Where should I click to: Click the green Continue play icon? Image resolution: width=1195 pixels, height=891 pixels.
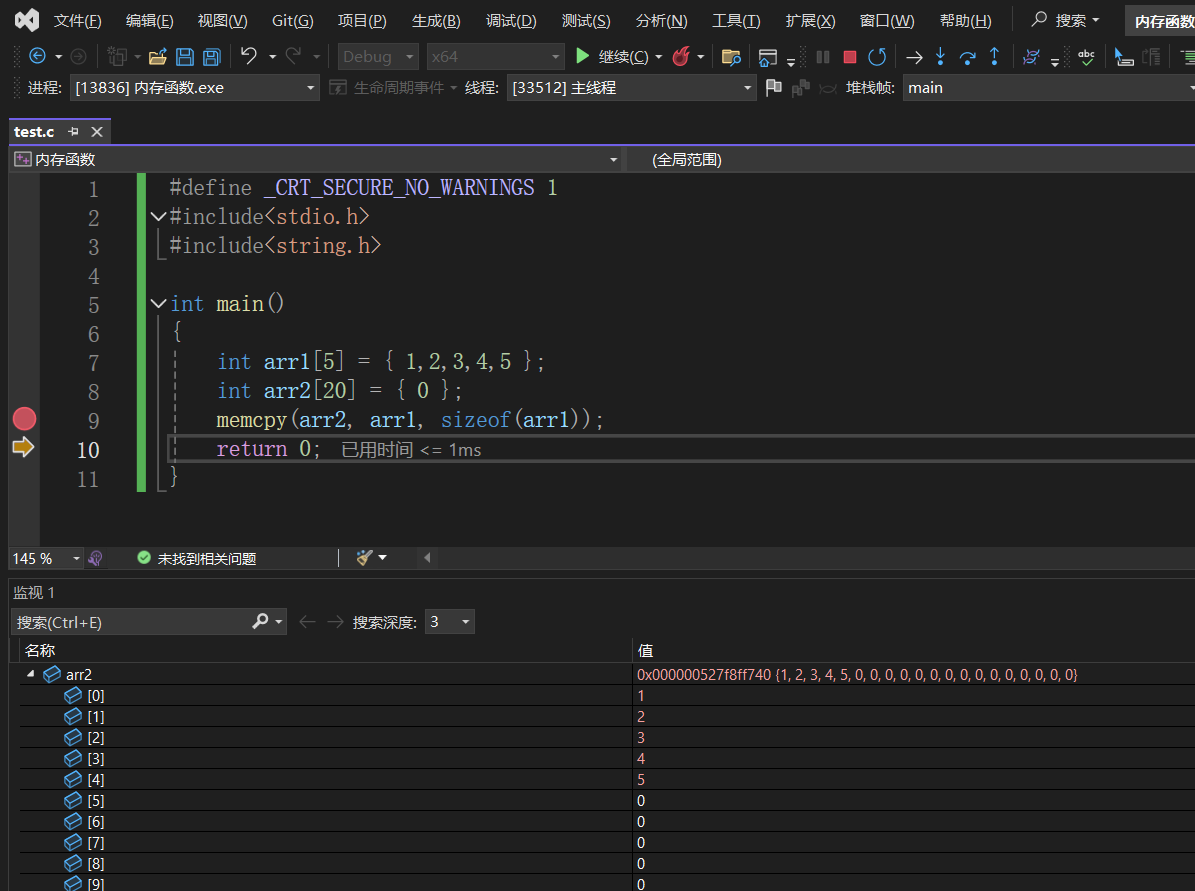[x=582, y=56]
